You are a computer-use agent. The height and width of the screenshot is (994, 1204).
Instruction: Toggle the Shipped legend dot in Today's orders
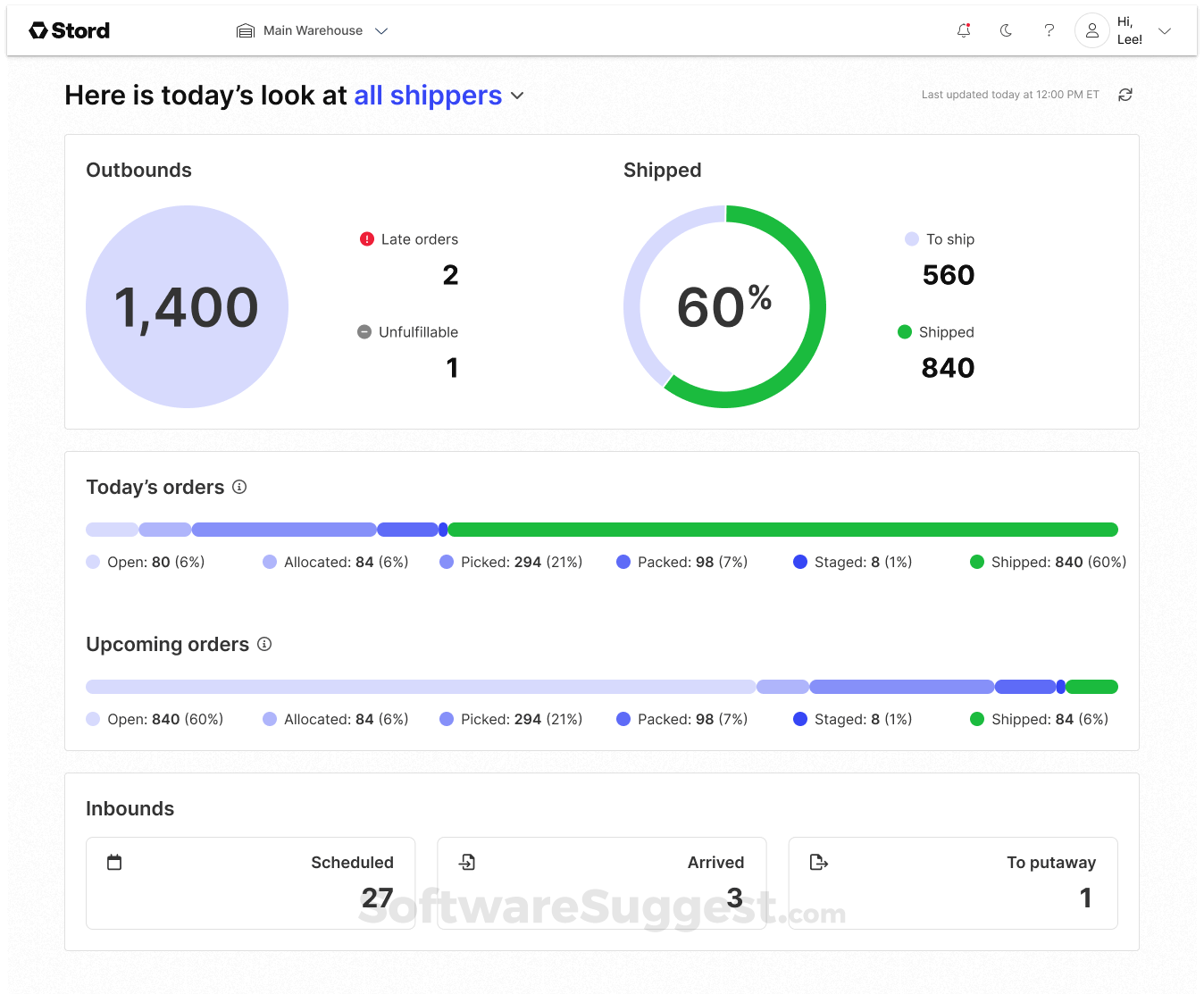(x=975, y=562)
